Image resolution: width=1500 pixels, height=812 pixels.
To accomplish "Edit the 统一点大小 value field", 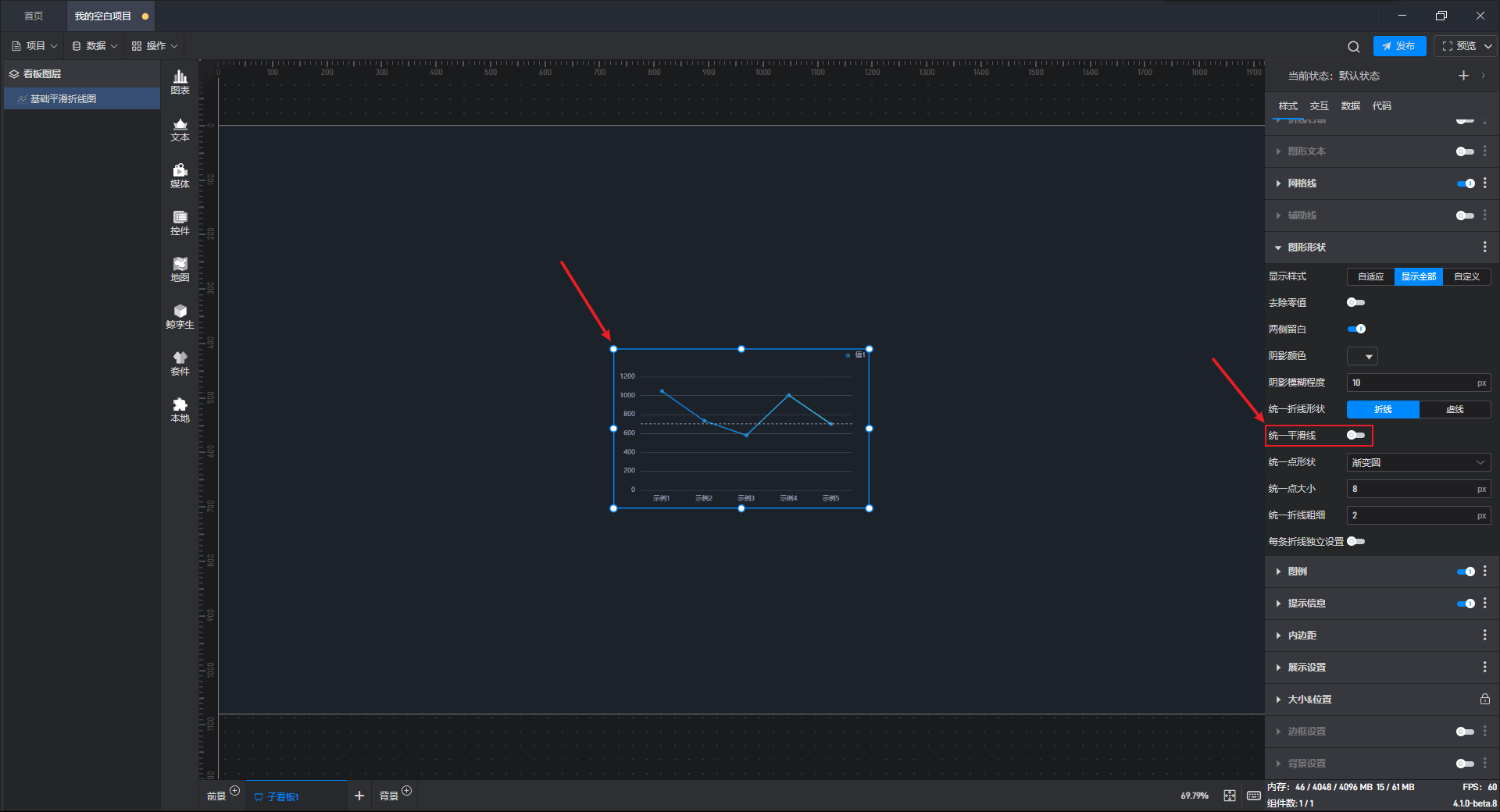I will click(x=1418, y=489).
